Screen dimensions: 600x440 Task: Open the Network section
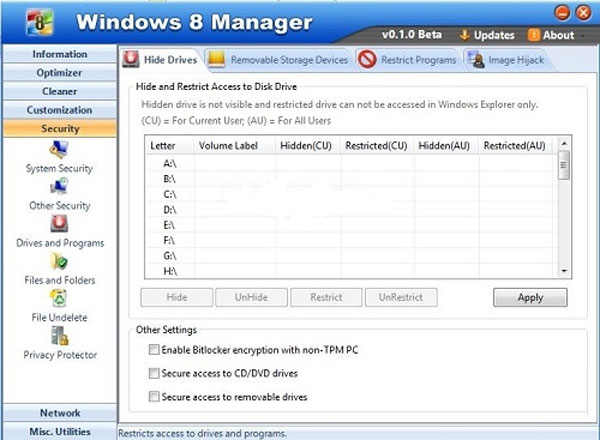60,413
